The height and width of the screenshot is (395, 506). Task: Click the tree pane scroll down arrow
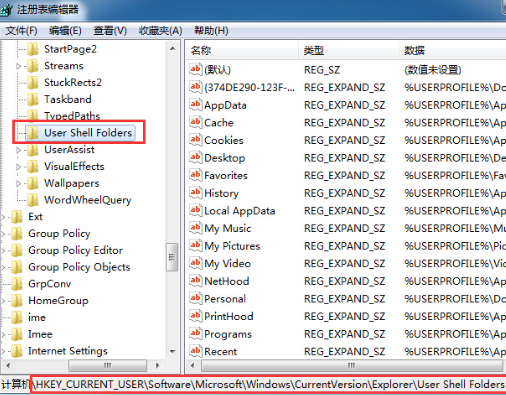point(172,351)
